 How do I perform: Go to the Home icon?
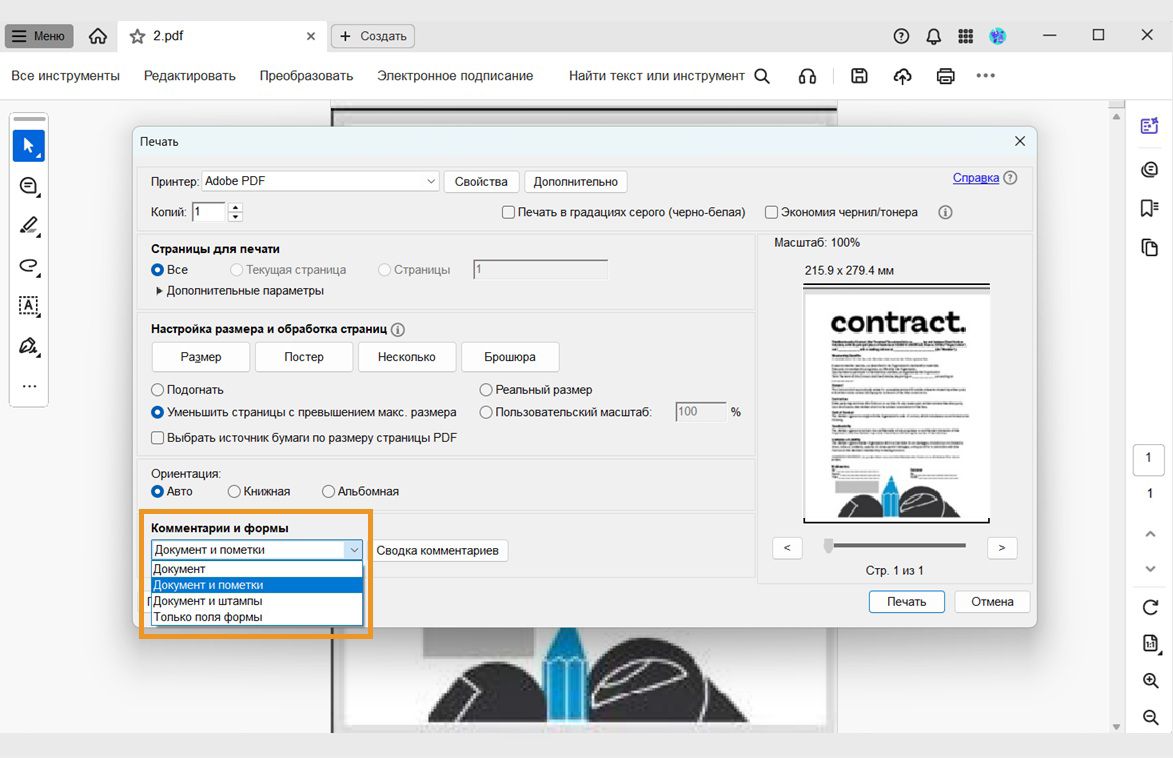[x=97, y=36]
